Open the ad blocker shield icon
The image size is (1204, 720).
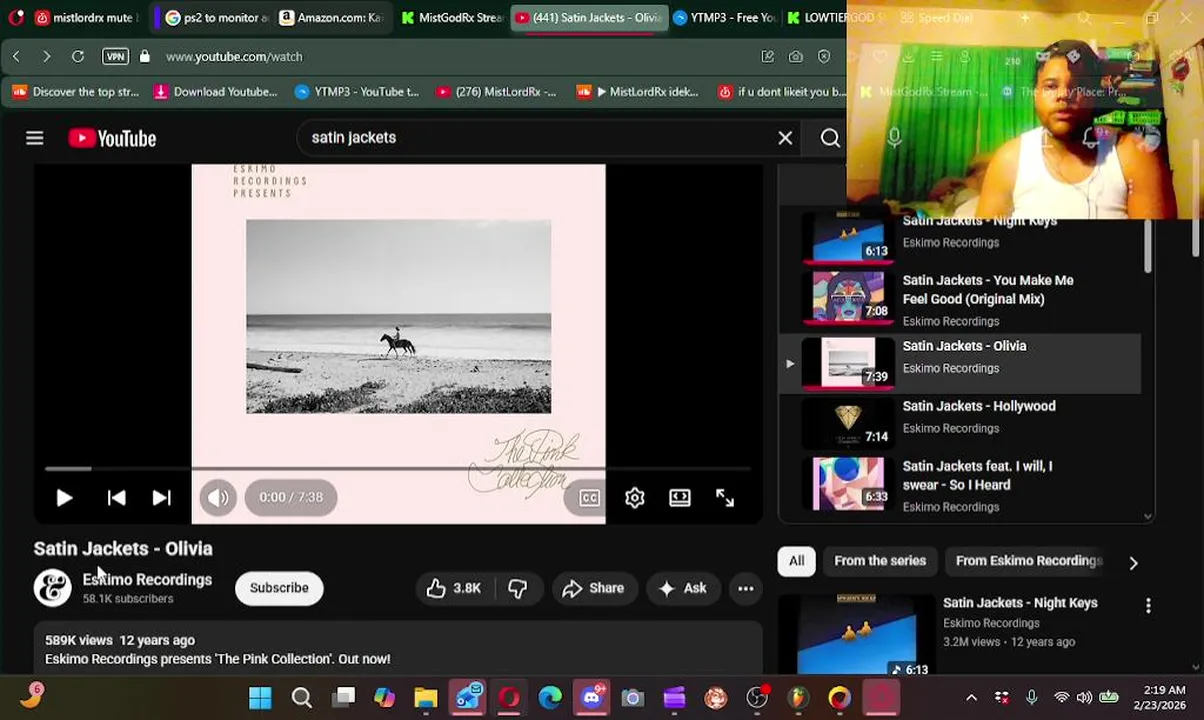(x=824, y=57)
